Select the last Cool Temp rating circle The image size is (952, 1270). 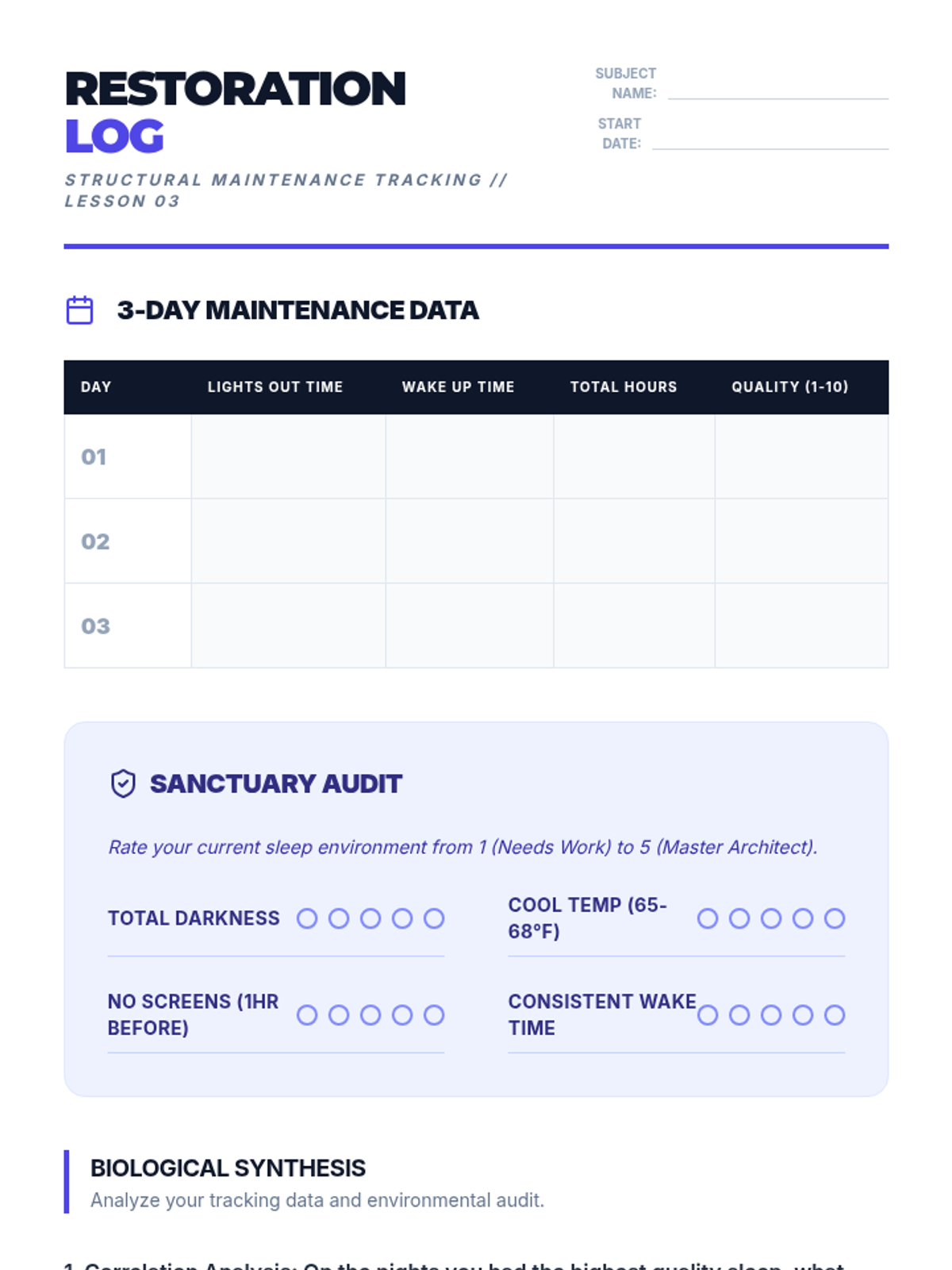pyautogui.click(x=835, y=918)
